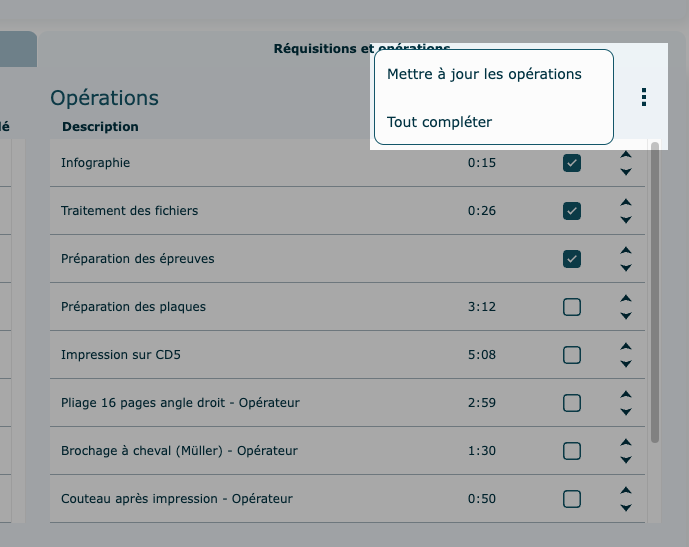Screen dimensions: 689x547
Task: Tick Pliage 16 pages angle droit checkbox
Action: pos(572,403)
